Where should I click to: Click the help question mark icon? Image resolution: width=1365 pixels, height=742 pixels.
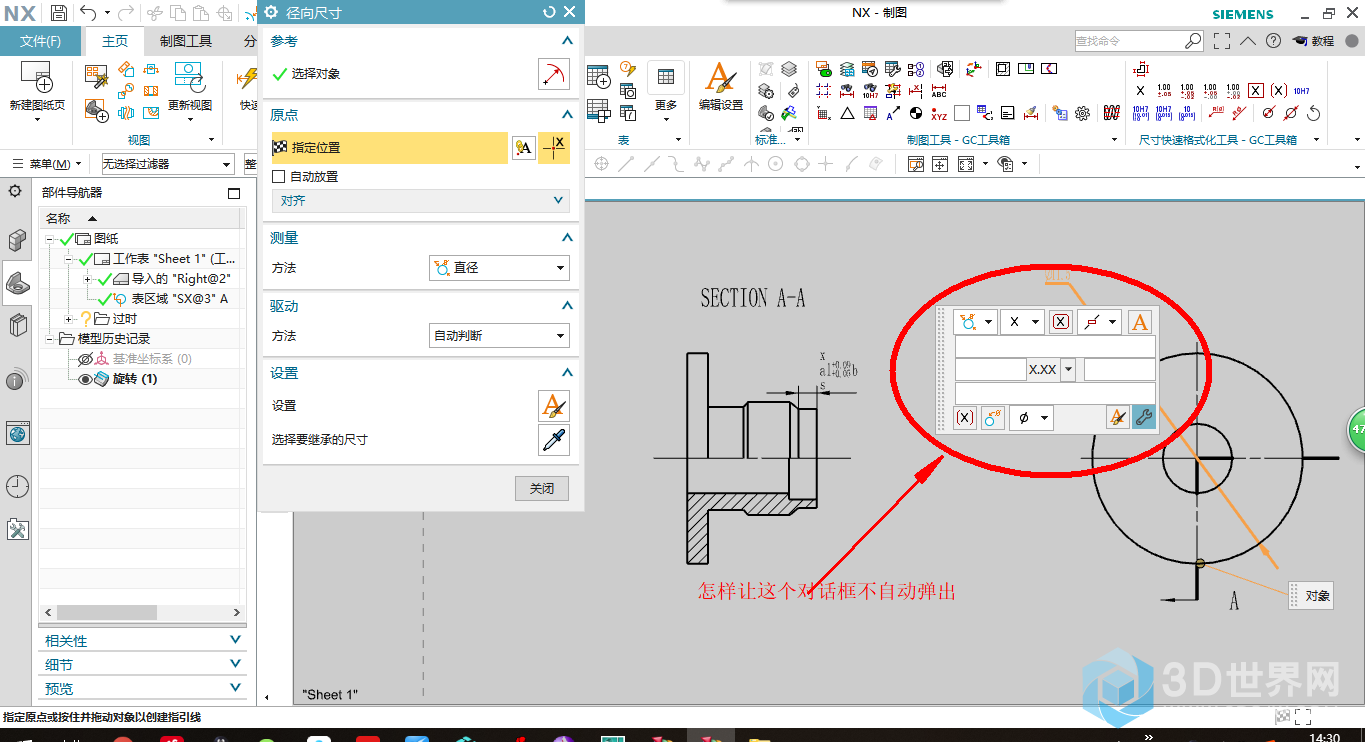1273,41
